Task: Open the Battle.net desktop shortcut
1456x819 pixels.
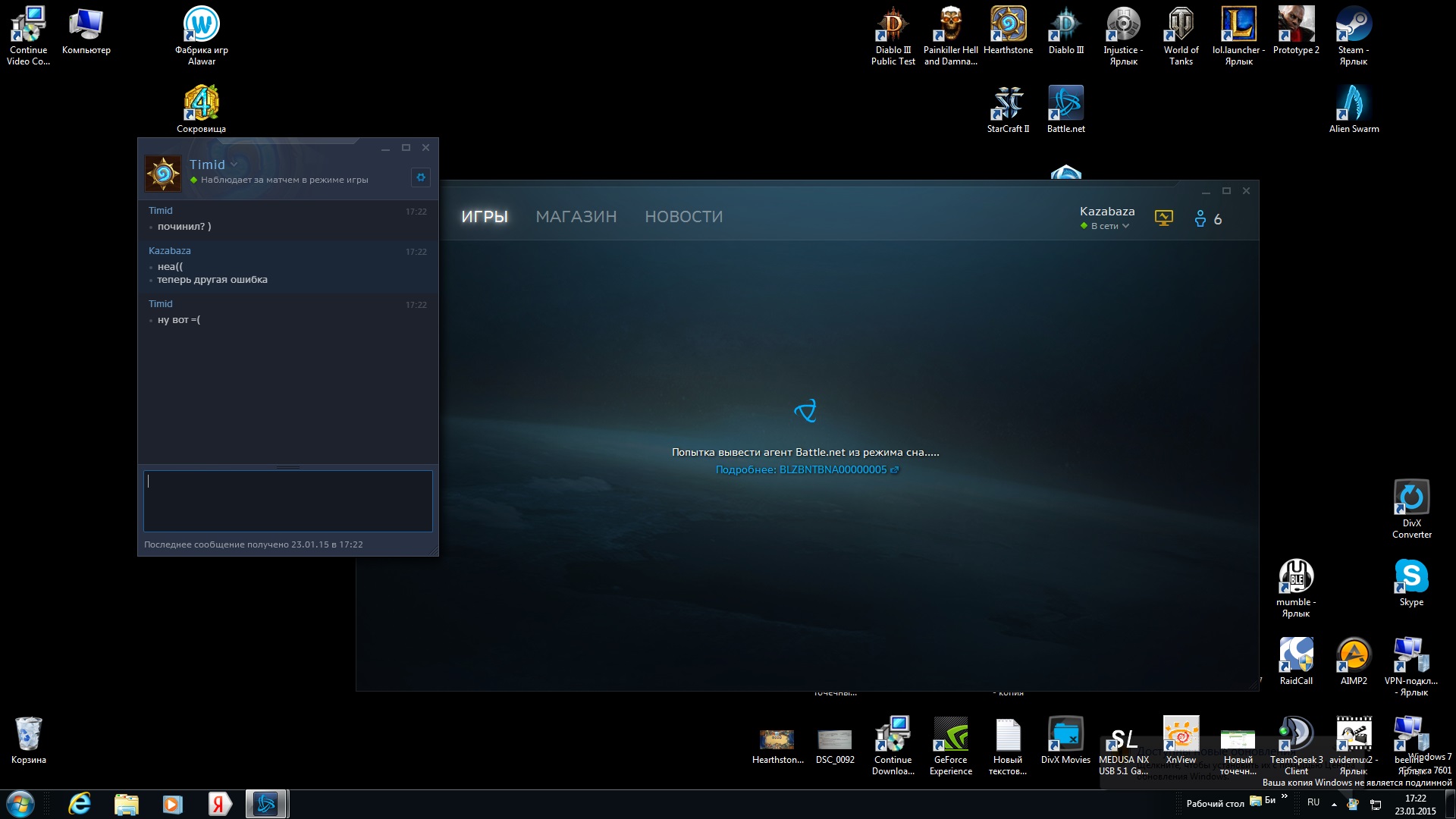Action: (x=1066, y=109)
